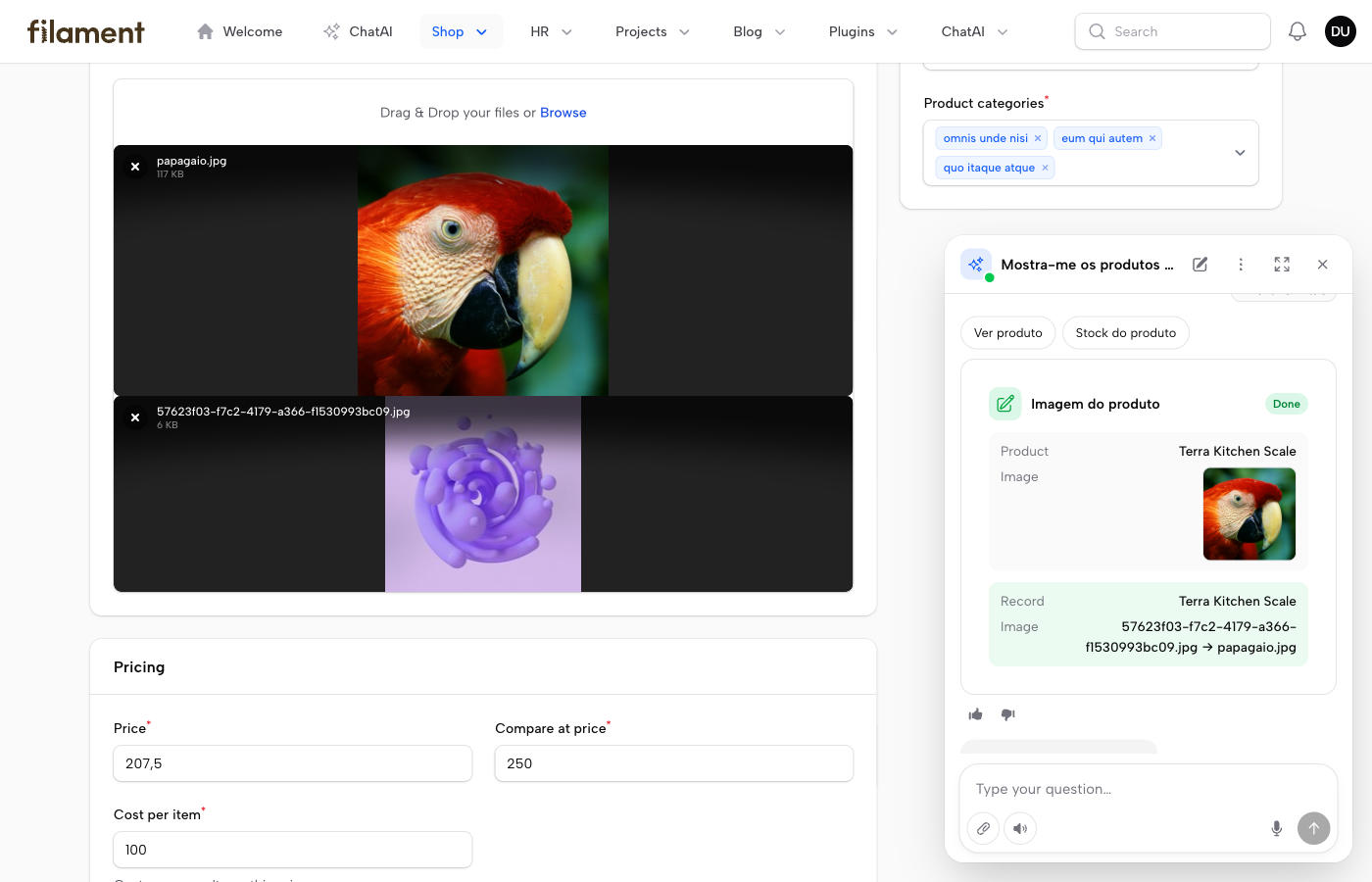
Task: Close the chat panel
Action: click(1323, 265)
